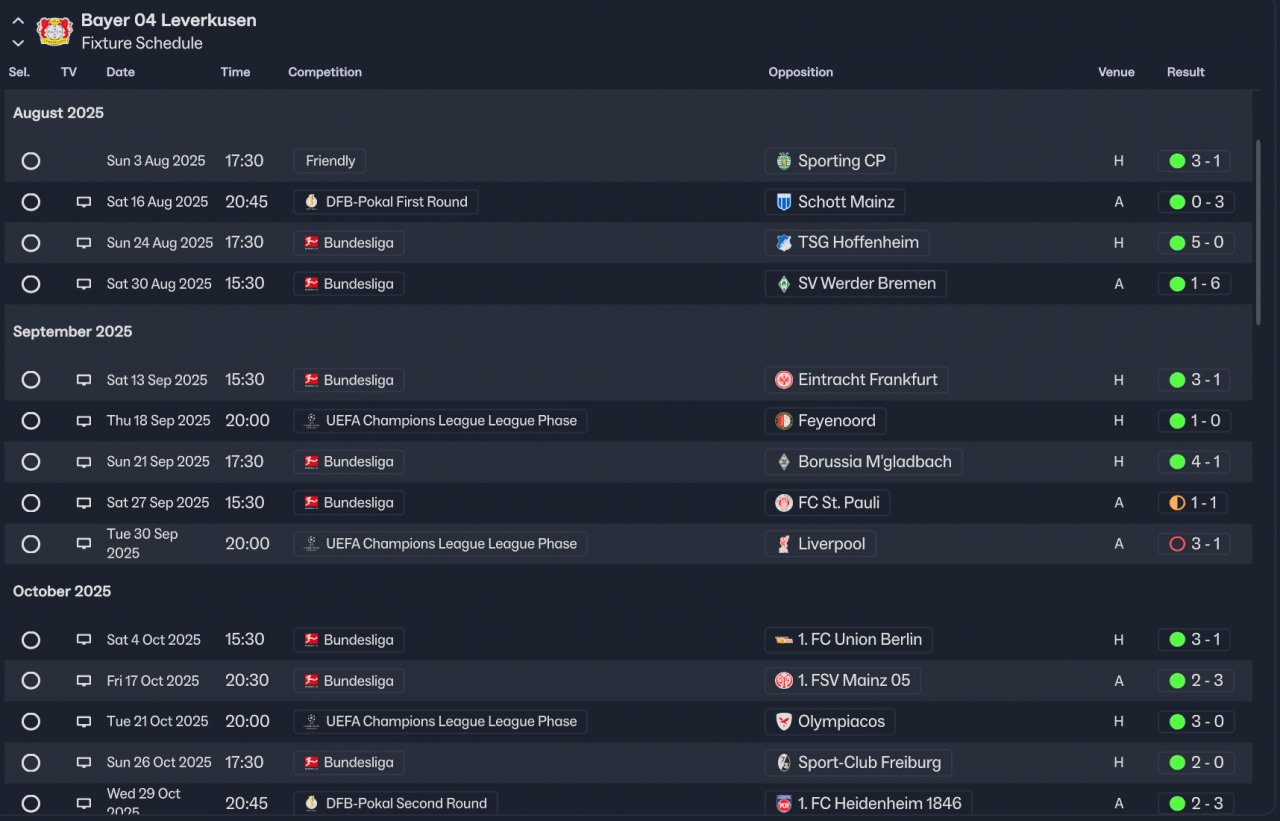Open the Friendly competition chip
This screenshot has width=1280, height=821.
[330, 161]
